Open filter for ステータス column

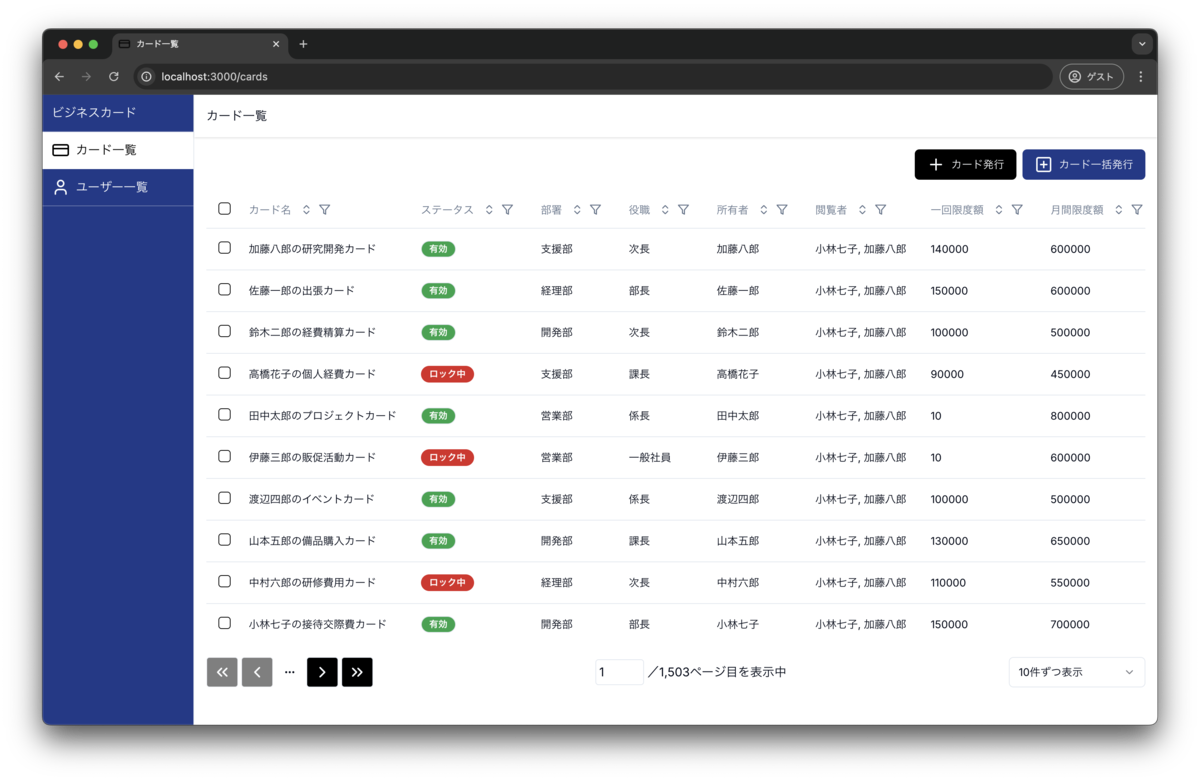[508, 210]
